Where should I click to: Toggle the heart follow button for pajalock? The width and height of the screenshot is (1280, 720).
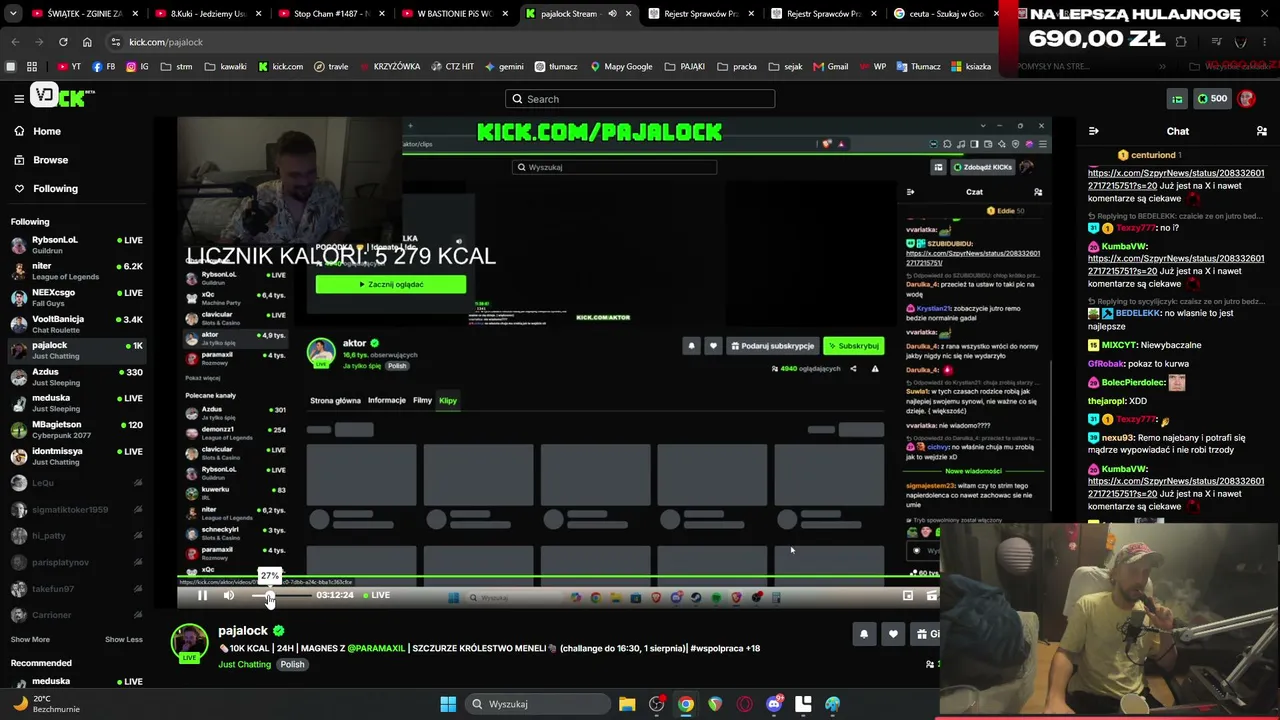coord(893,634)
